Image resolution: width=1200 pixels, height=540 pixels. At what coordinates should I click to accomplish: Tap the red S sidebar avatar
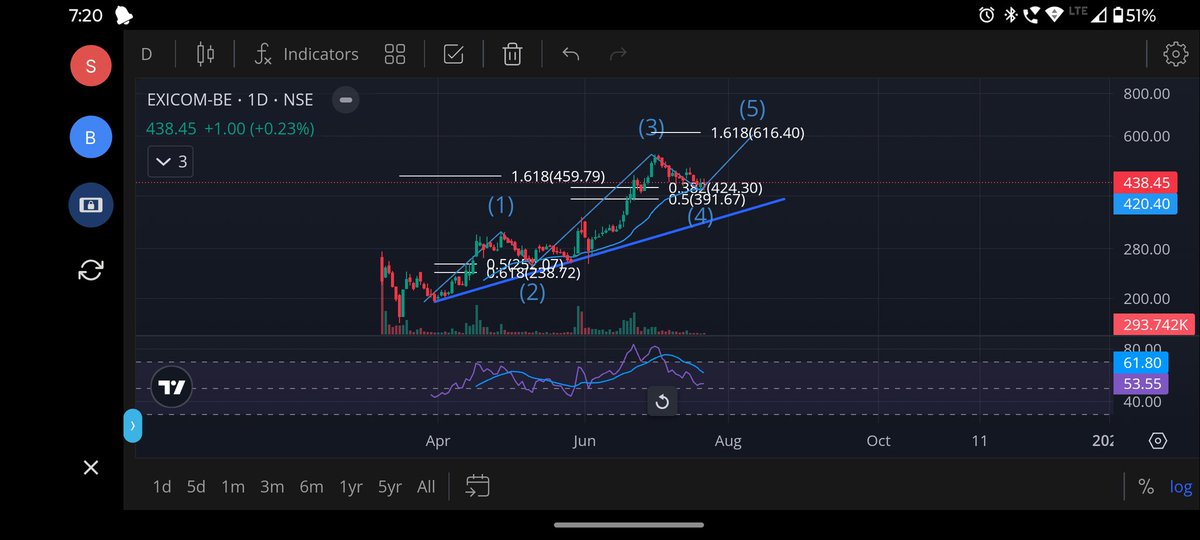[91, 66]
